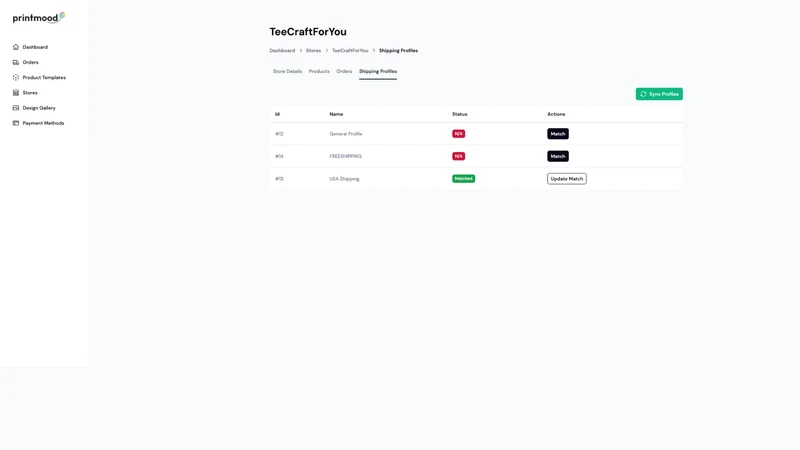Click the FREESHIPPING name cell
800x450 pixels.
click(345, 156)
